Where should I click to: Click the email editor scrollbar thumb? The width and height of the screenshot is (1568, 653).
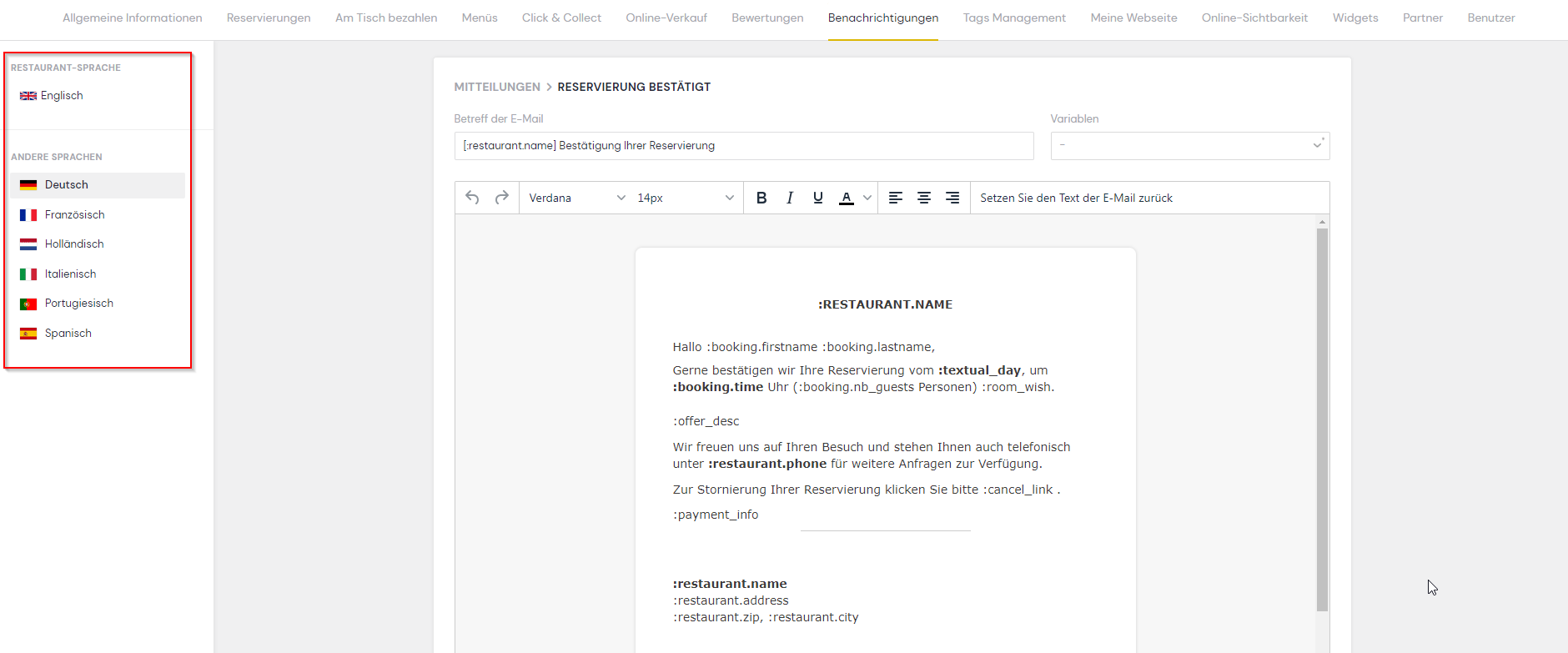[x=1322, y=419]
